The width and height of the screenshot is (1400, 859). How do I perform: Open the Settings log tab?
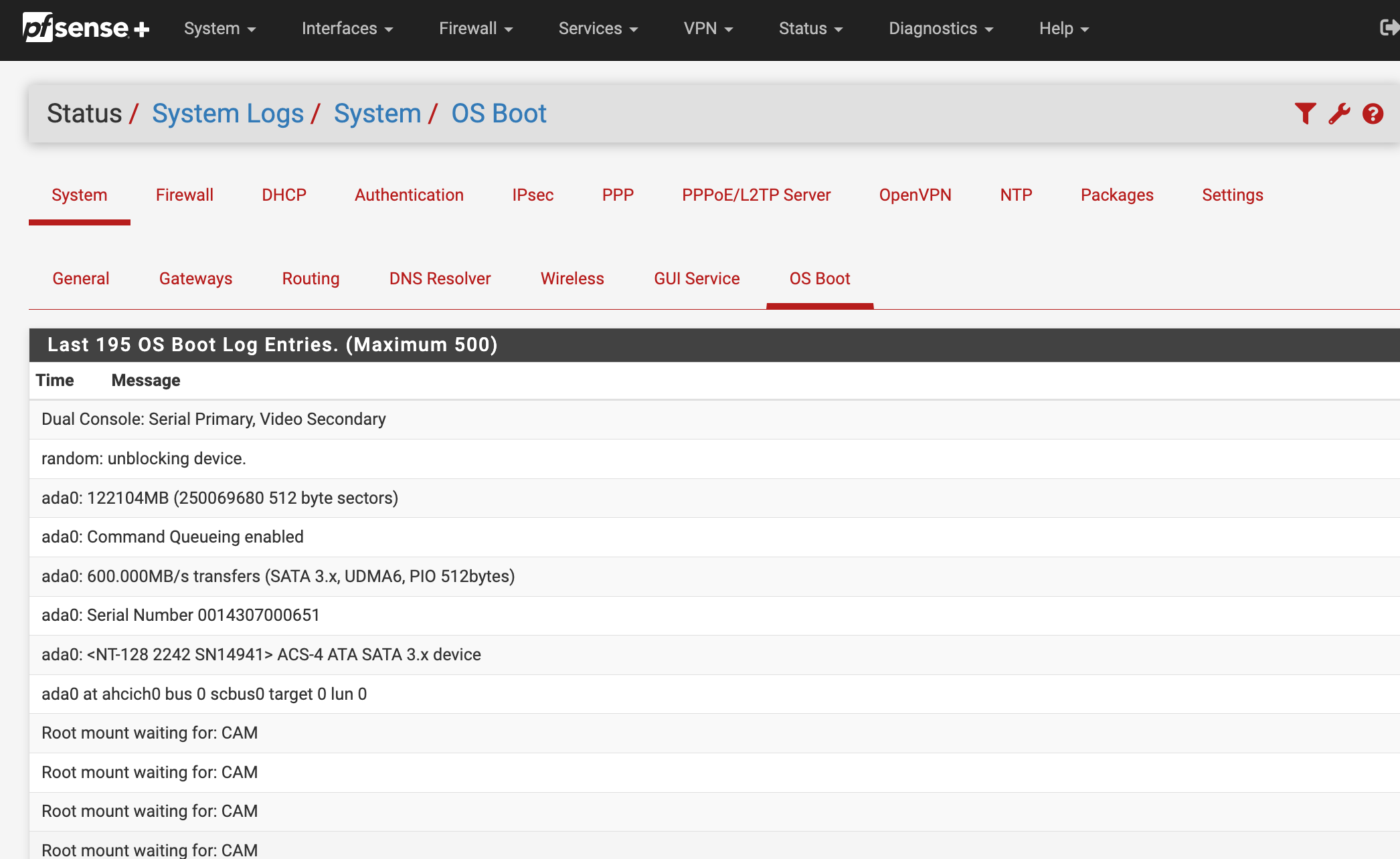click(1232, 195)
